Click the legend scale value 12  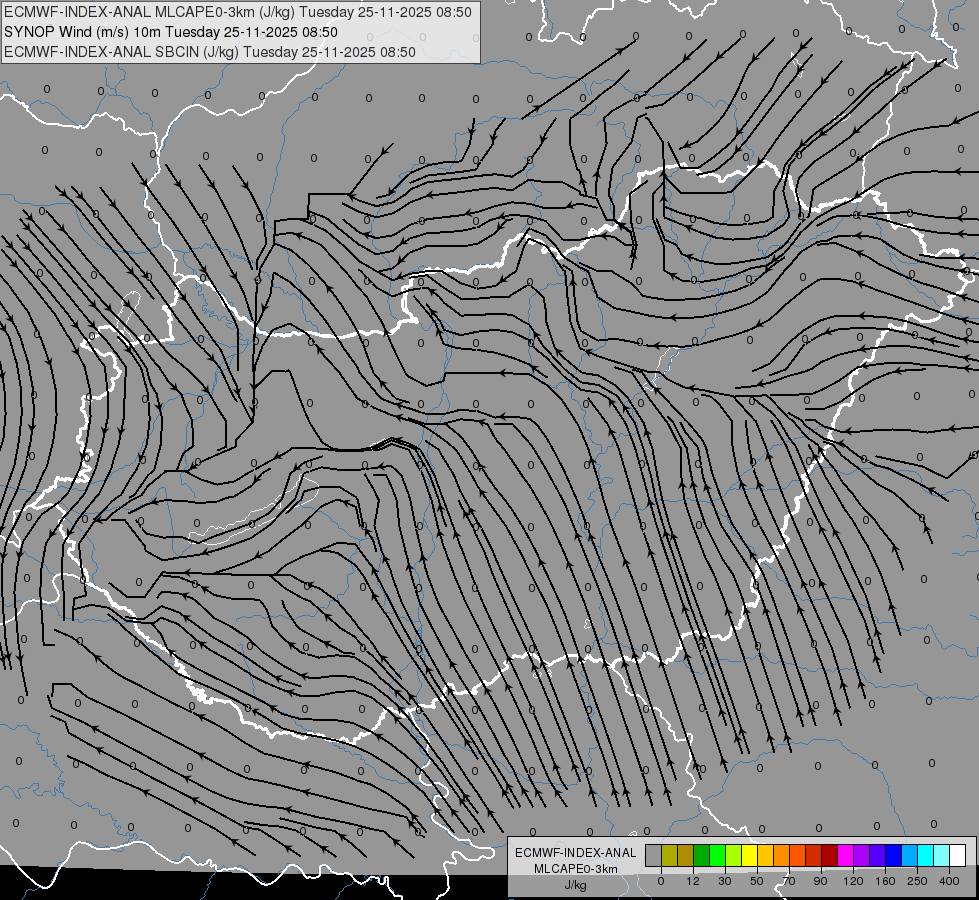693,881
